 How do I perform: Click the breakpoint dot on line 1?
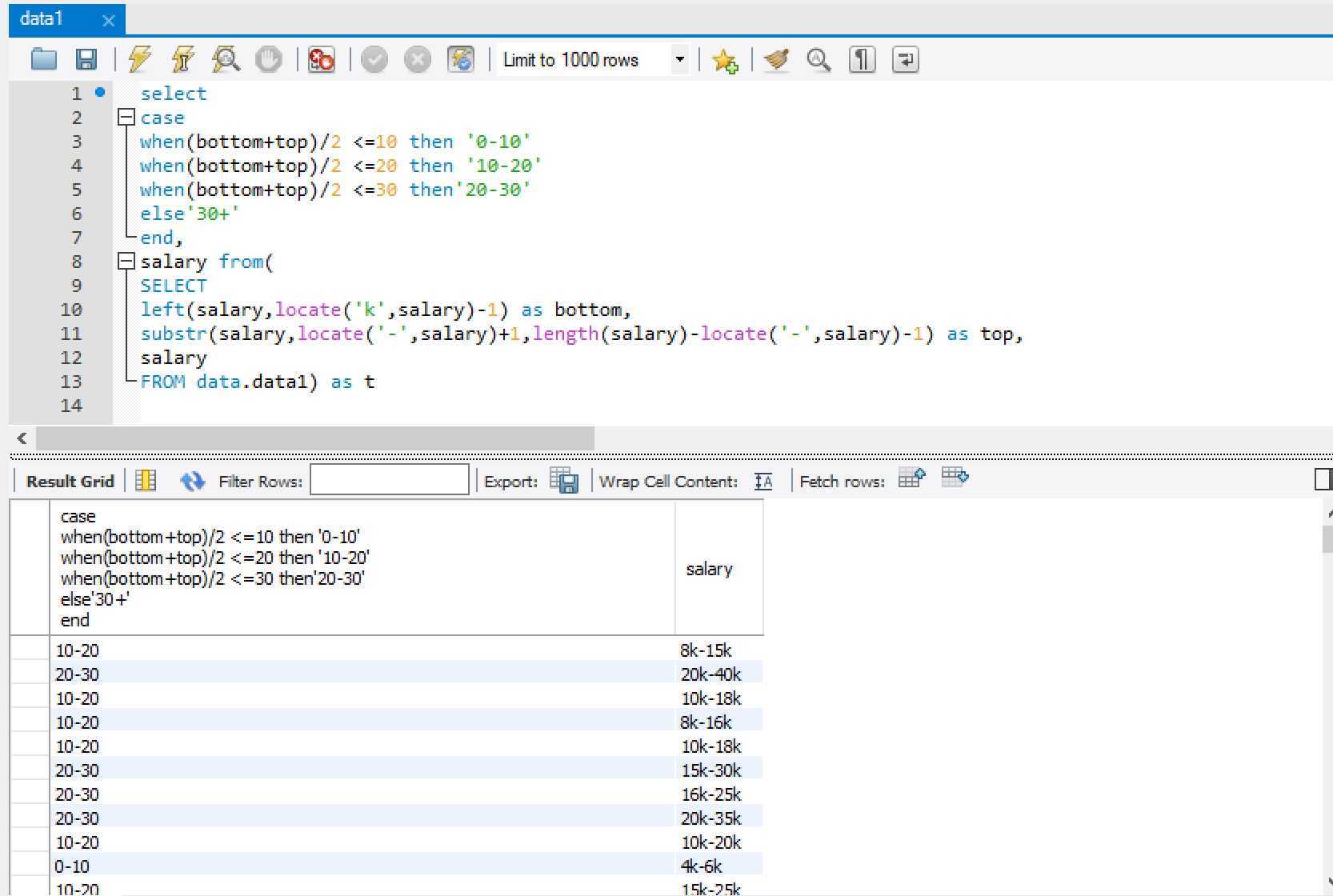pos(100,92)
